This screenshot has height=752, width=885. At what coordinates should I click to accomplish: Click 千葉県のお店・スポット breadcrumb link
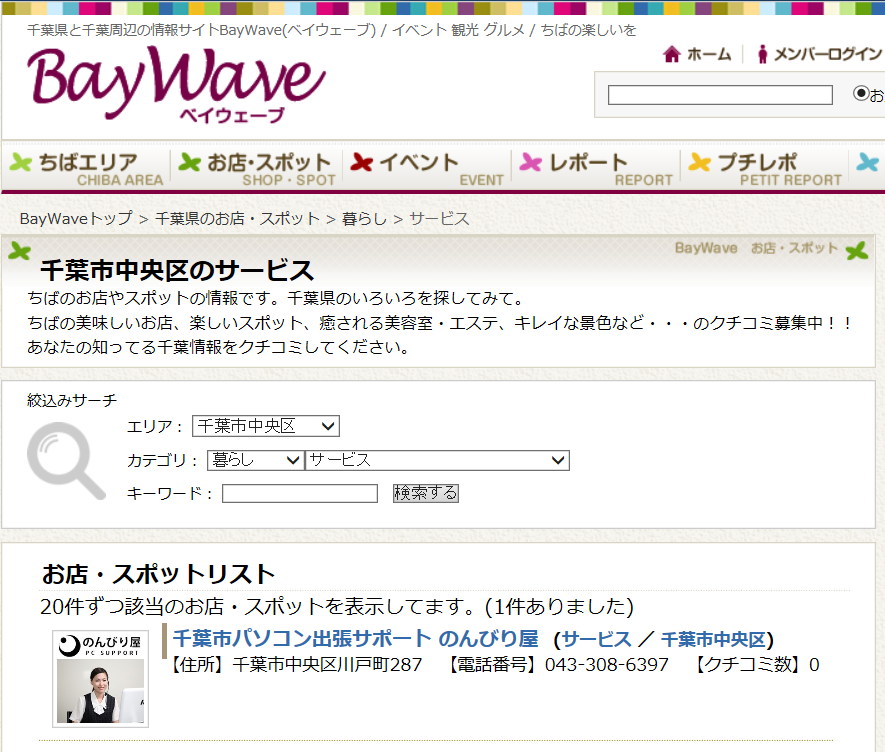click(x=237, y=218)
